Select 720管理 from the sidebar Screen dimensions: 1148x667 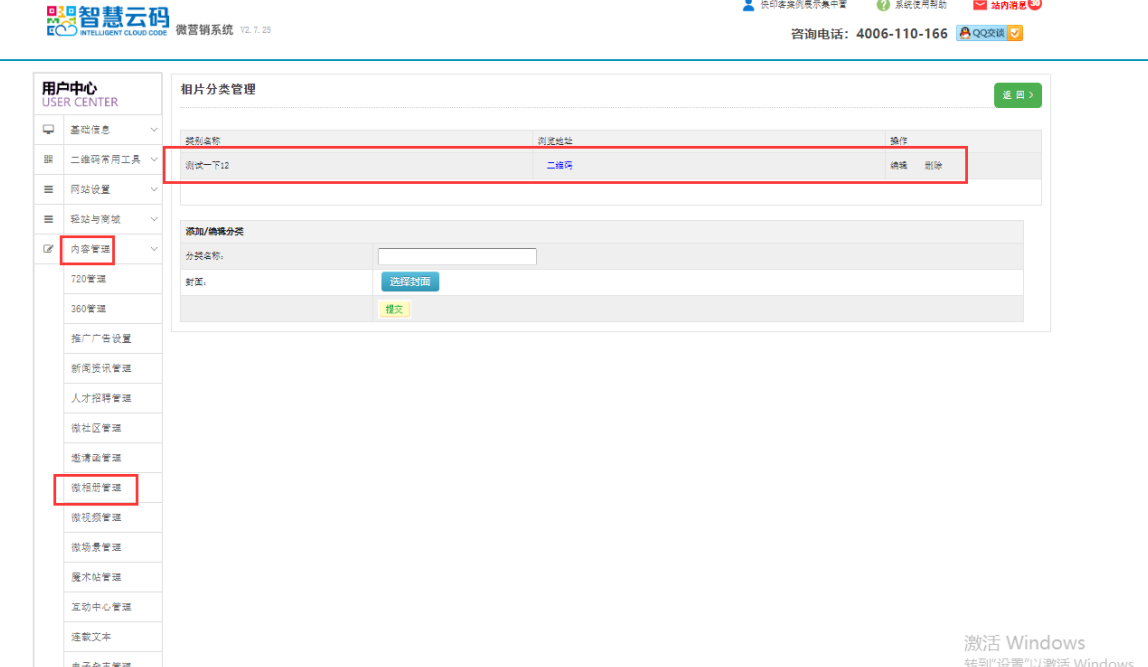click(88, 279)
